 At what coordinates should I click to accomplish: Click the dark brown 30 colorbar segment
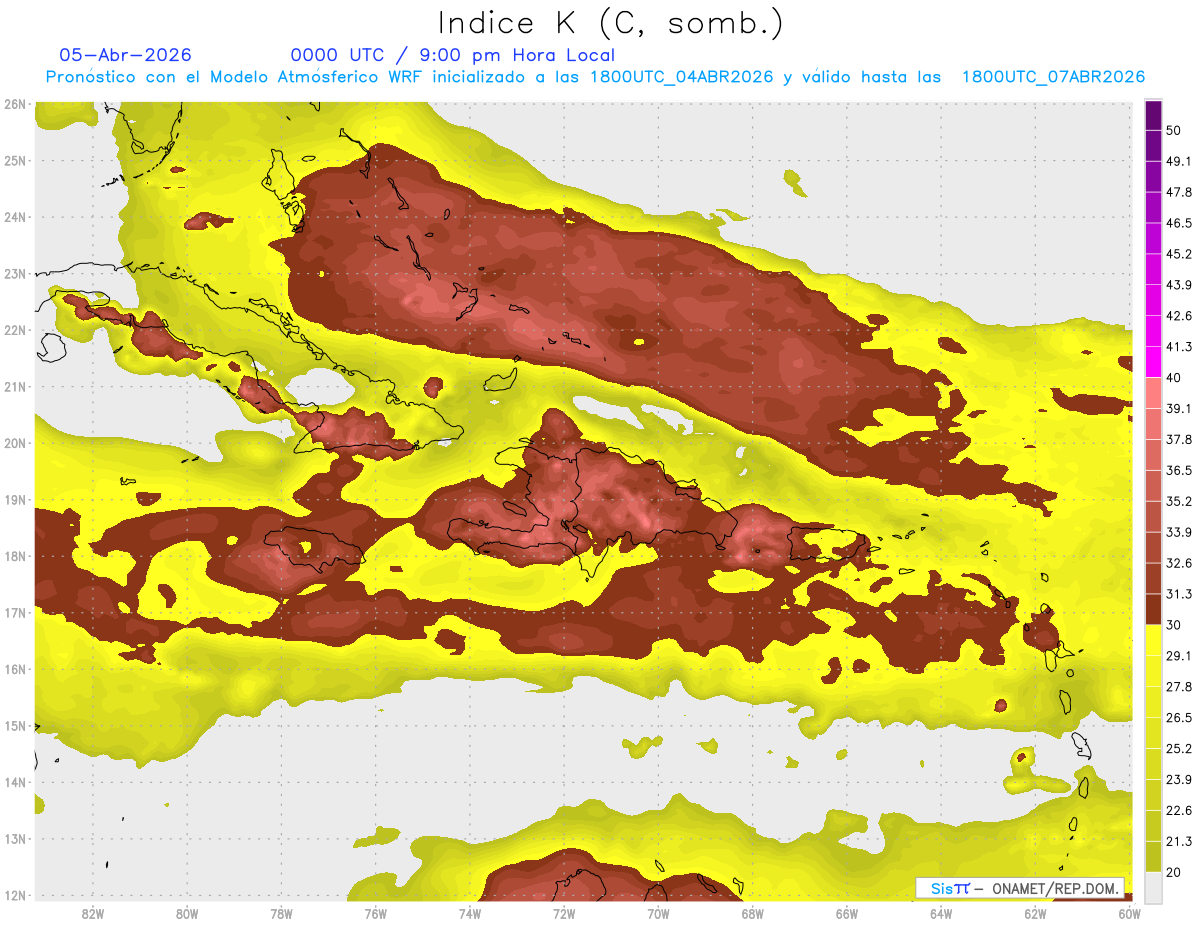click(1153, 609)
